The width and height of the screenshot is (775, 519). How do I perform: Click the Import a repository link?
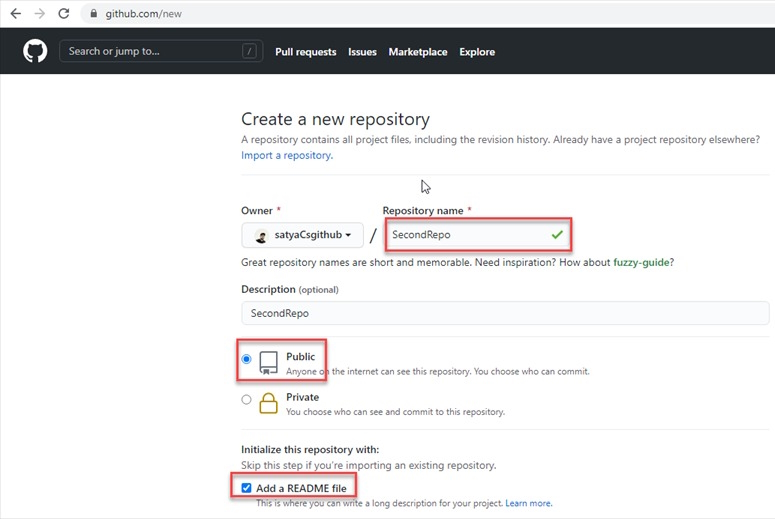click(x=286, y=156)
